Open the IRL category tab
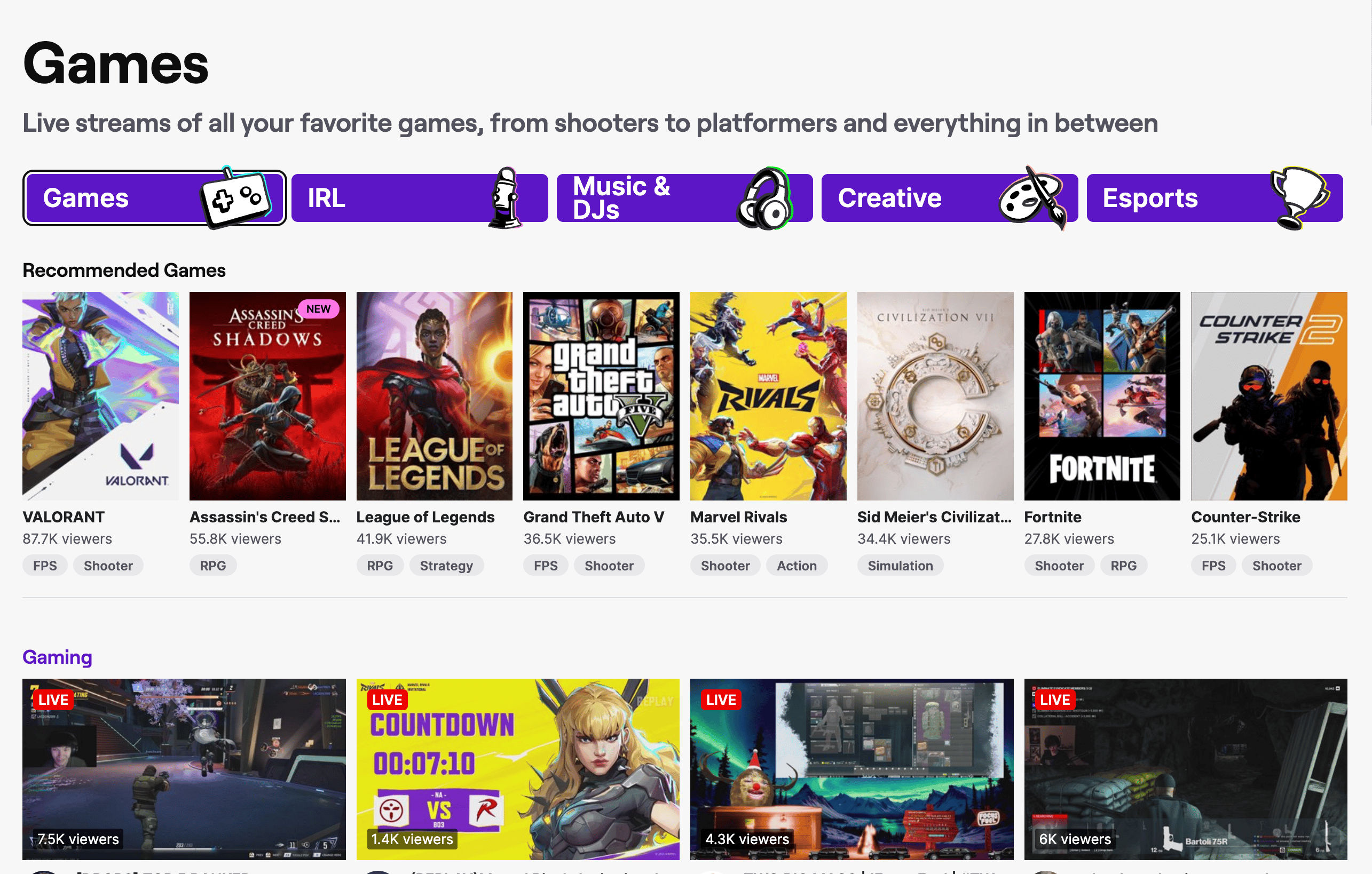This screenshot has height=874, width=1372. pos(399,198)
